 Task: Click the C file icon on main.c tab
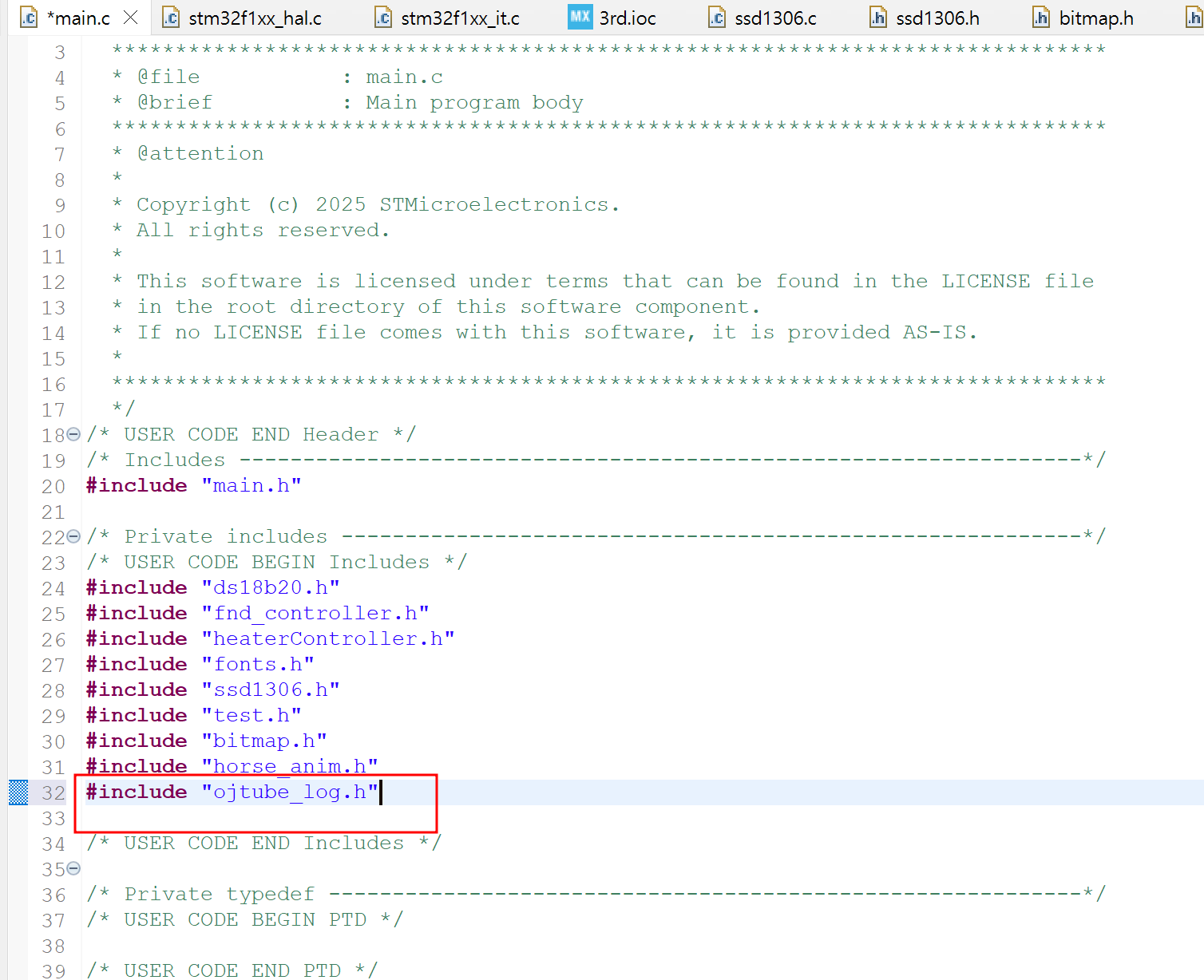pos(29,18)
